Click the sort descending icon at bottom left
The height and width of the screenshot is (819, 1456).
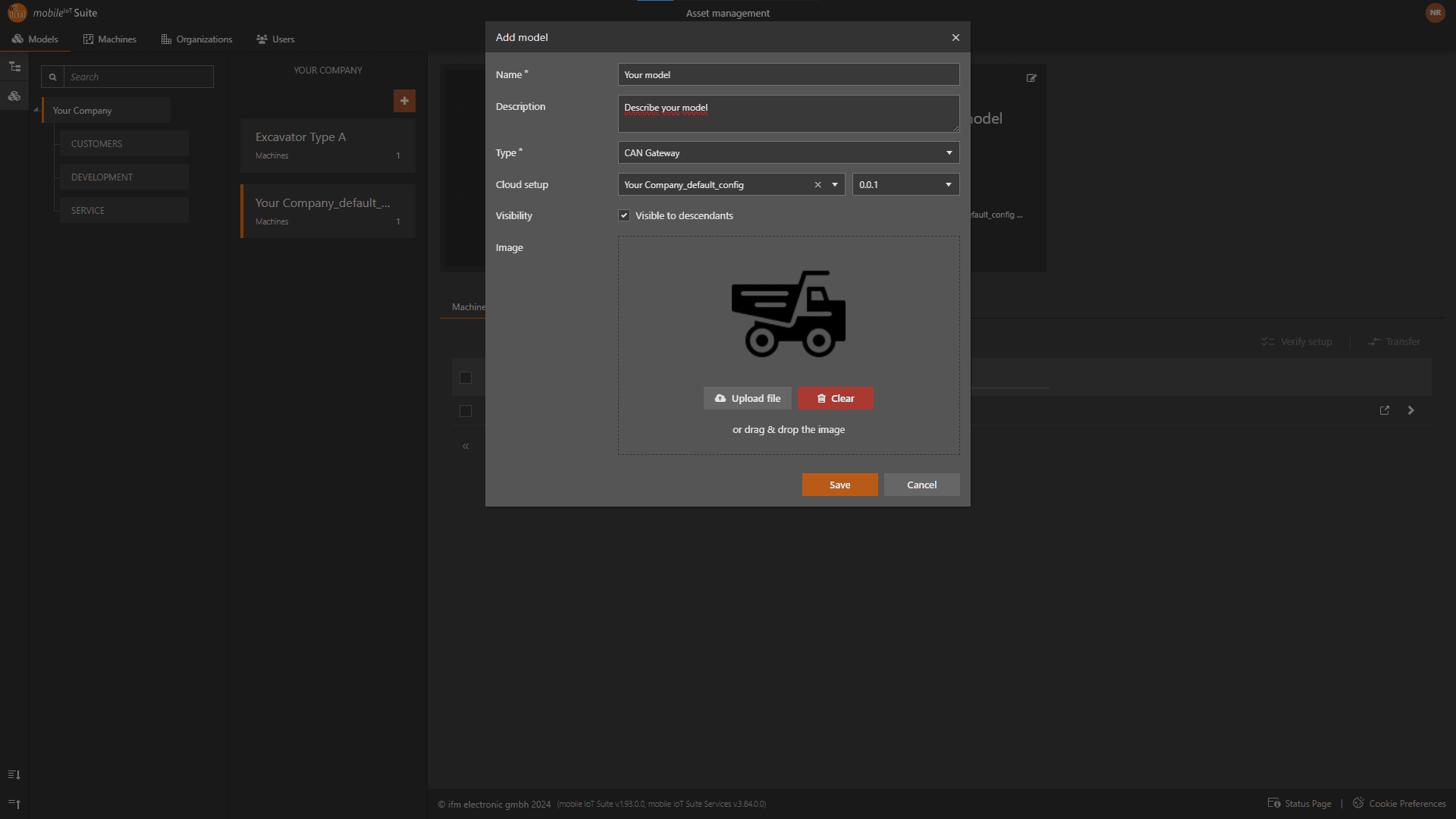tap(14, 774)
